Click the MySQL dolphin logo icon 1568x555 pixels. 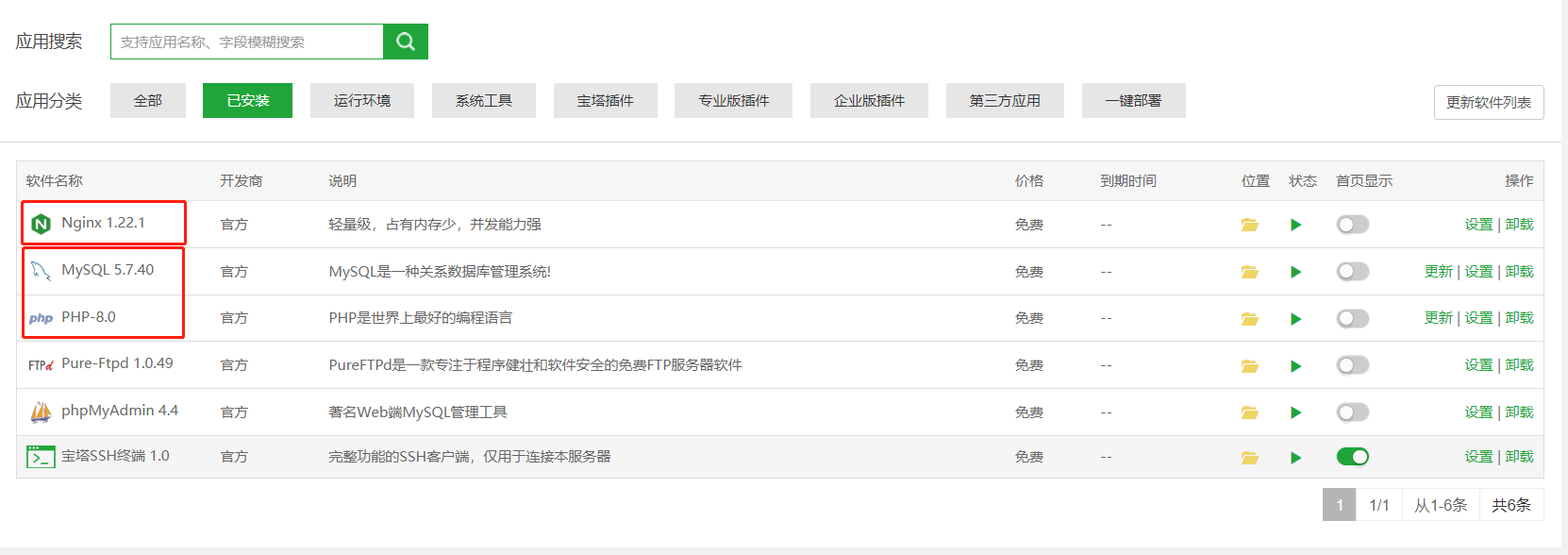tap(41, 271)
